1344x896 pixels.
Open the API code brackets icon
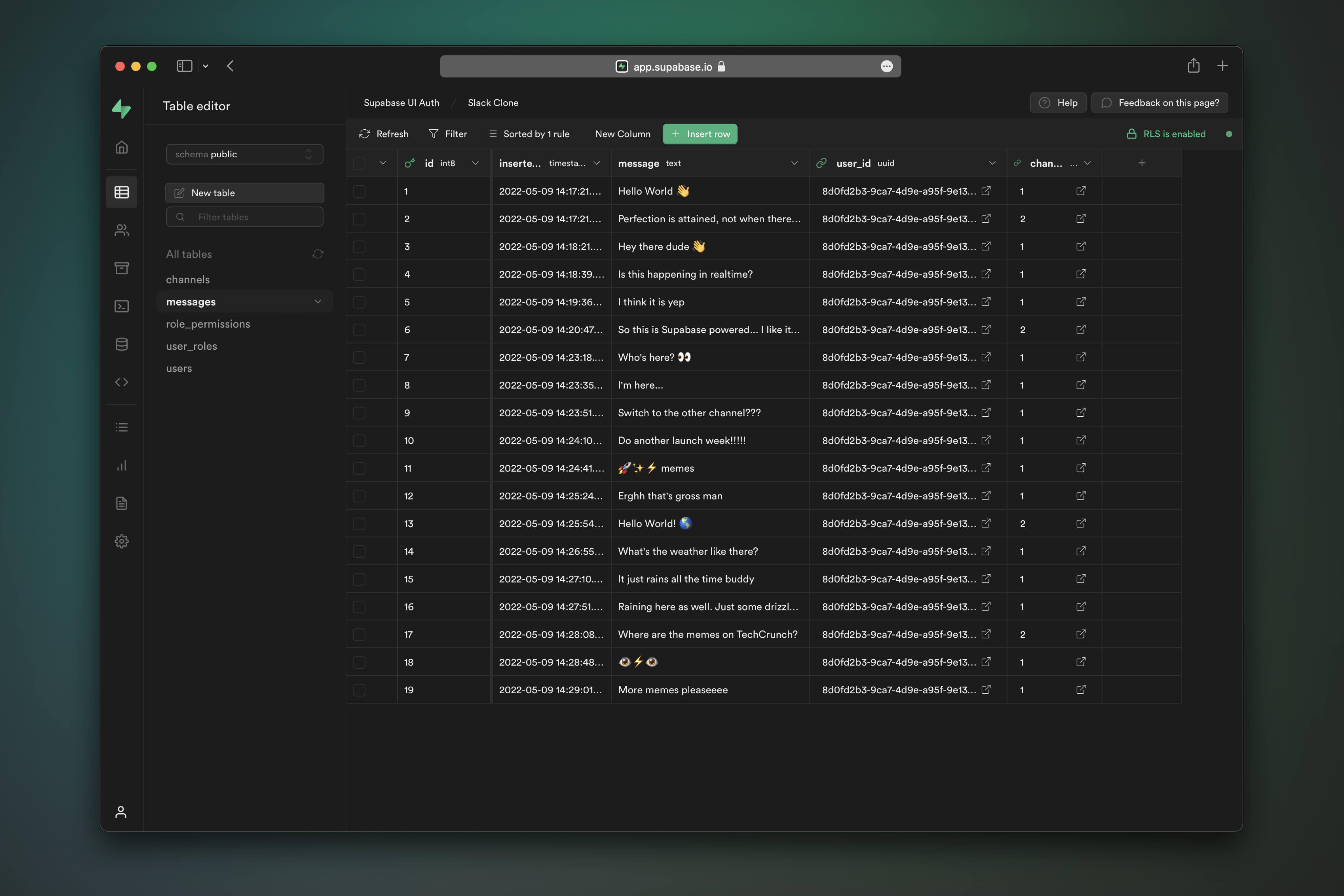coord(121,382)
